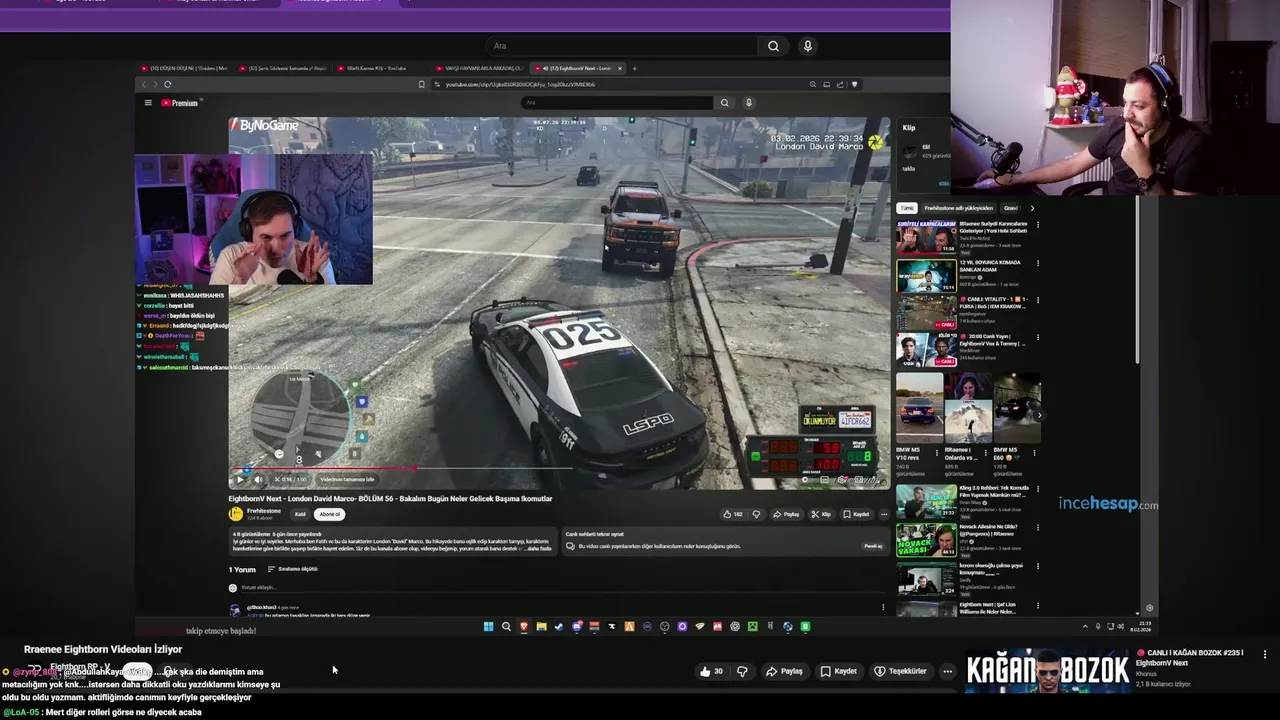Open 'Khonus' channel name link

coord(1146,674)
